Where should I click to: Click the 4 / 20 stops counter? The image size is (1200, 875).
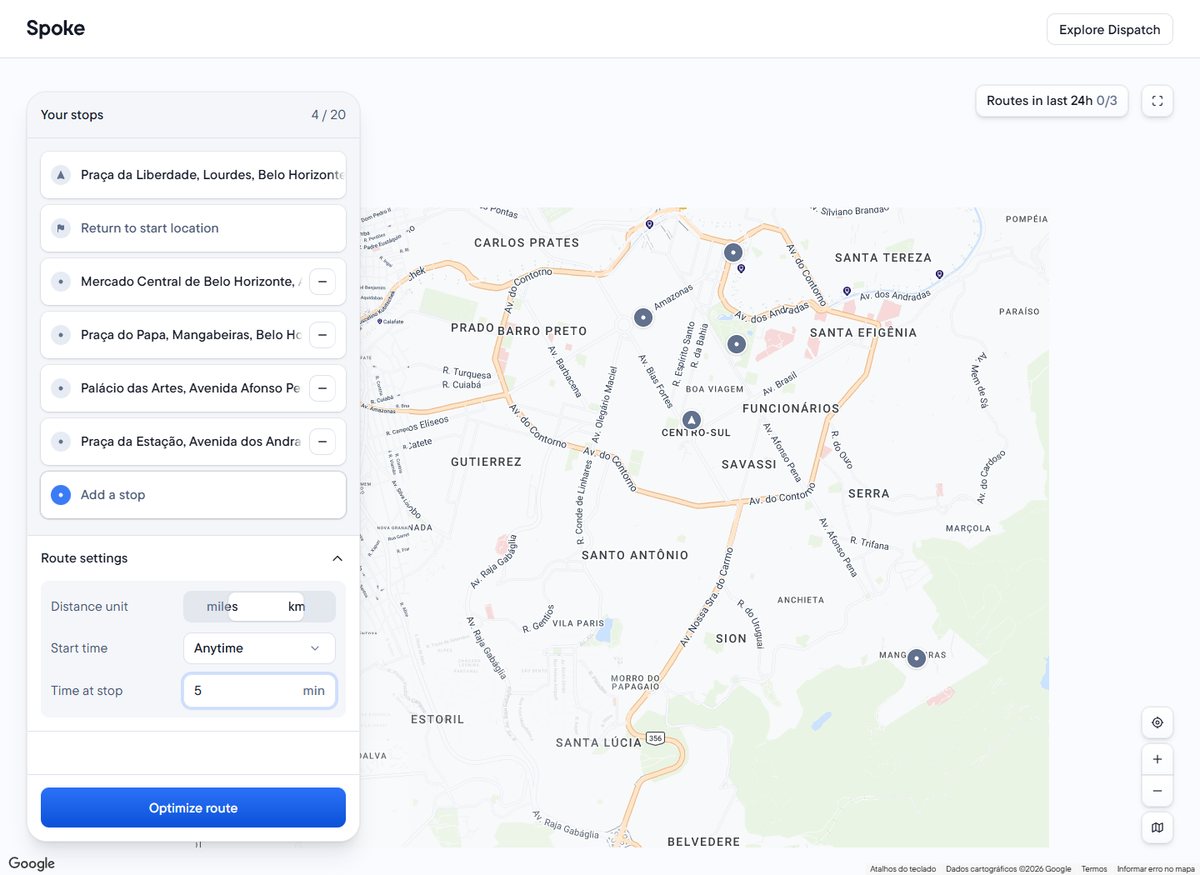[x=328, y=115]
